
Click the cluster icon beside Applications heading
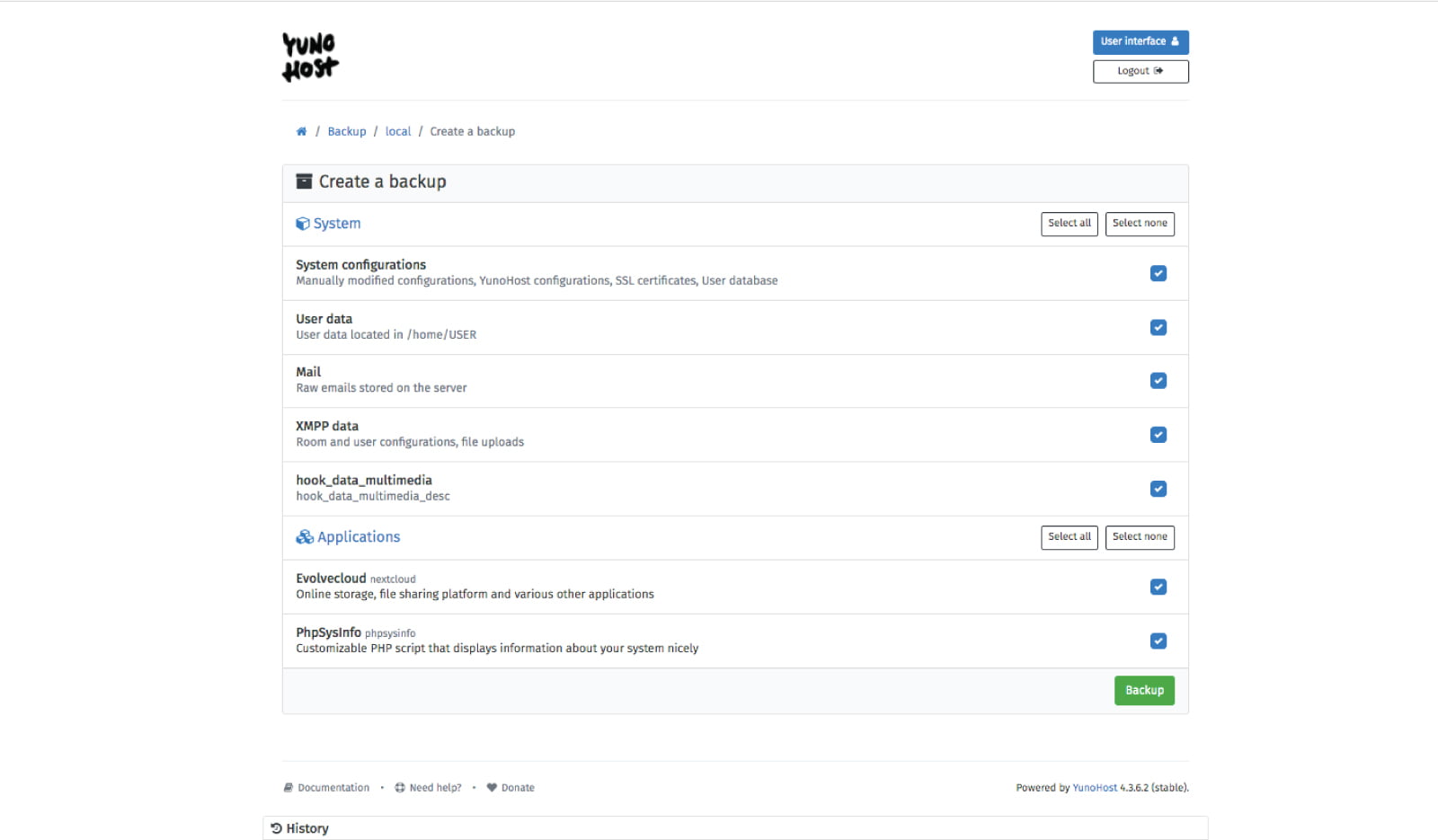click(x=304, y=536)
